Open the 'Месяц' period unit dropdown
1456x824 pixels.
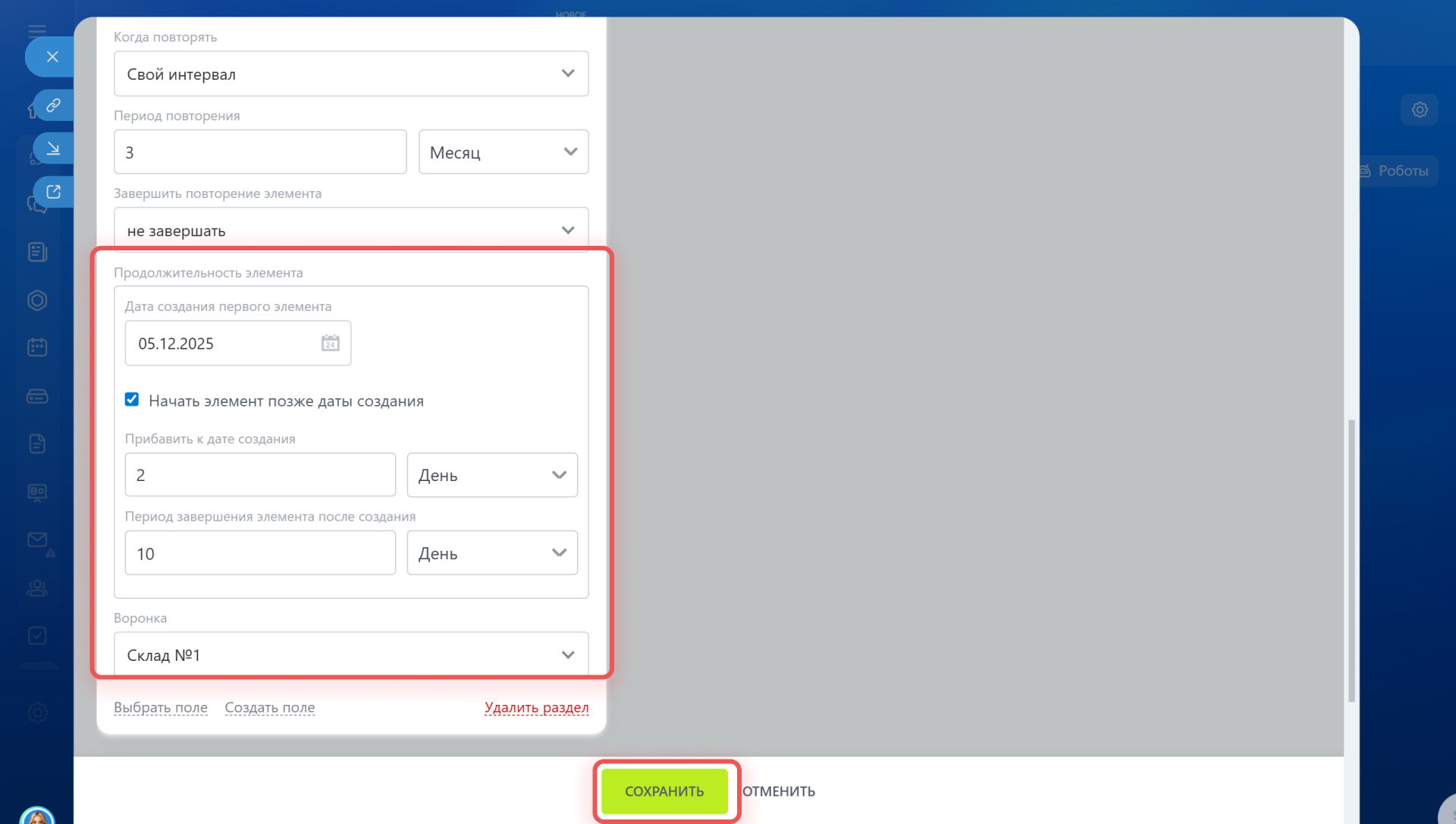point(504,153)
